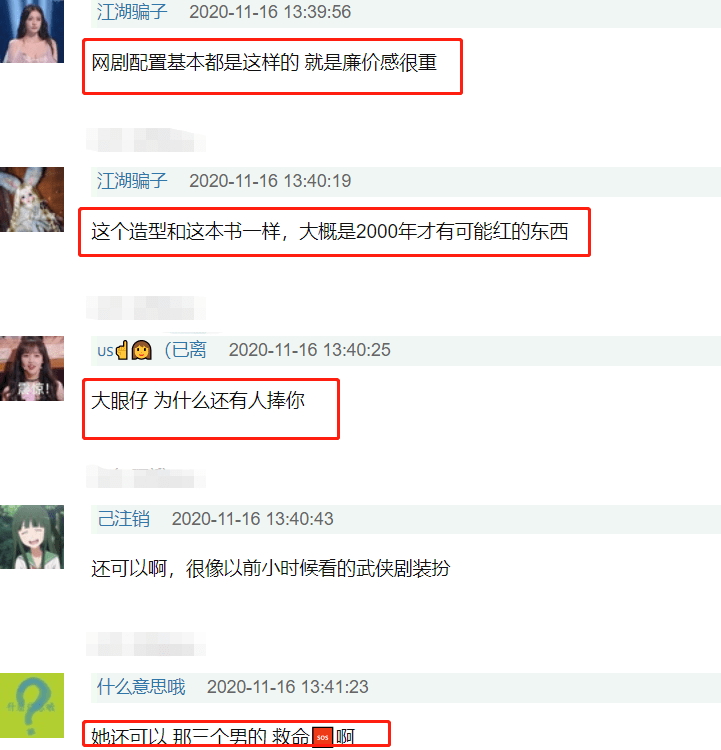Viewport: 721px width, 750px height.
Task: Click the avatar of girl with 震惊 caption
Action: point(32,368)
